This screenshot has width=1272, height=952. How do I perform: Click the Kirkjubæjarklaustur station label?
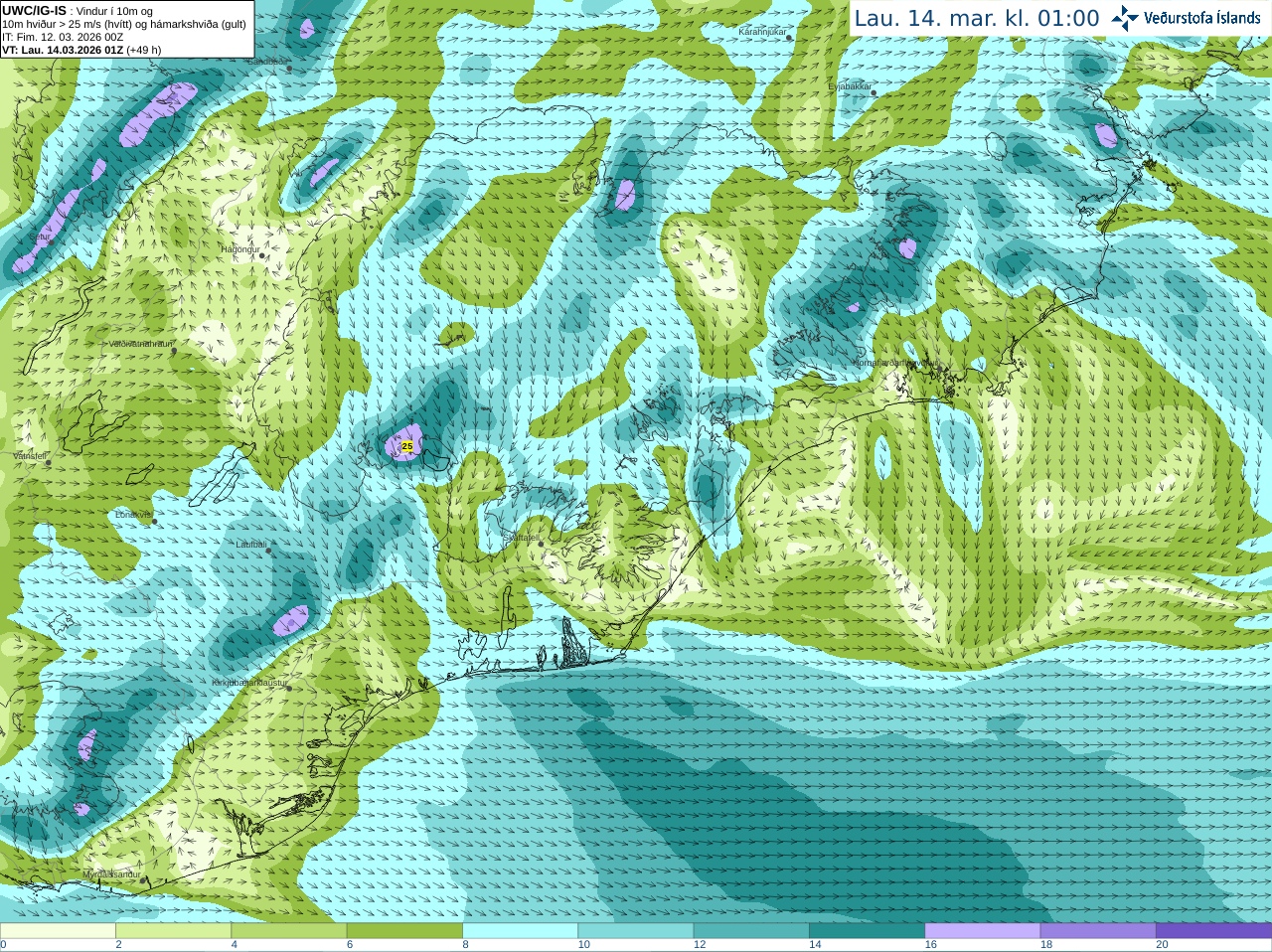[x=249, y=684]
